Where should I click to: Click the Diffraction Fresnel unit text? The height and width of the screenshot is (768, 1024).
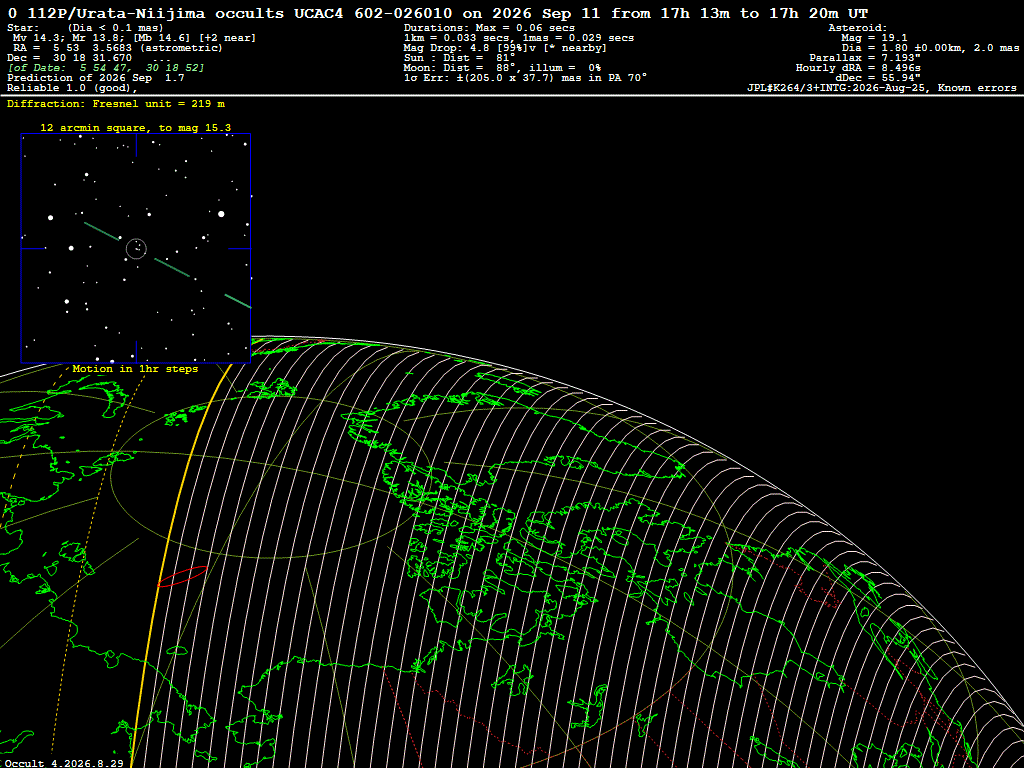[116, 103]
